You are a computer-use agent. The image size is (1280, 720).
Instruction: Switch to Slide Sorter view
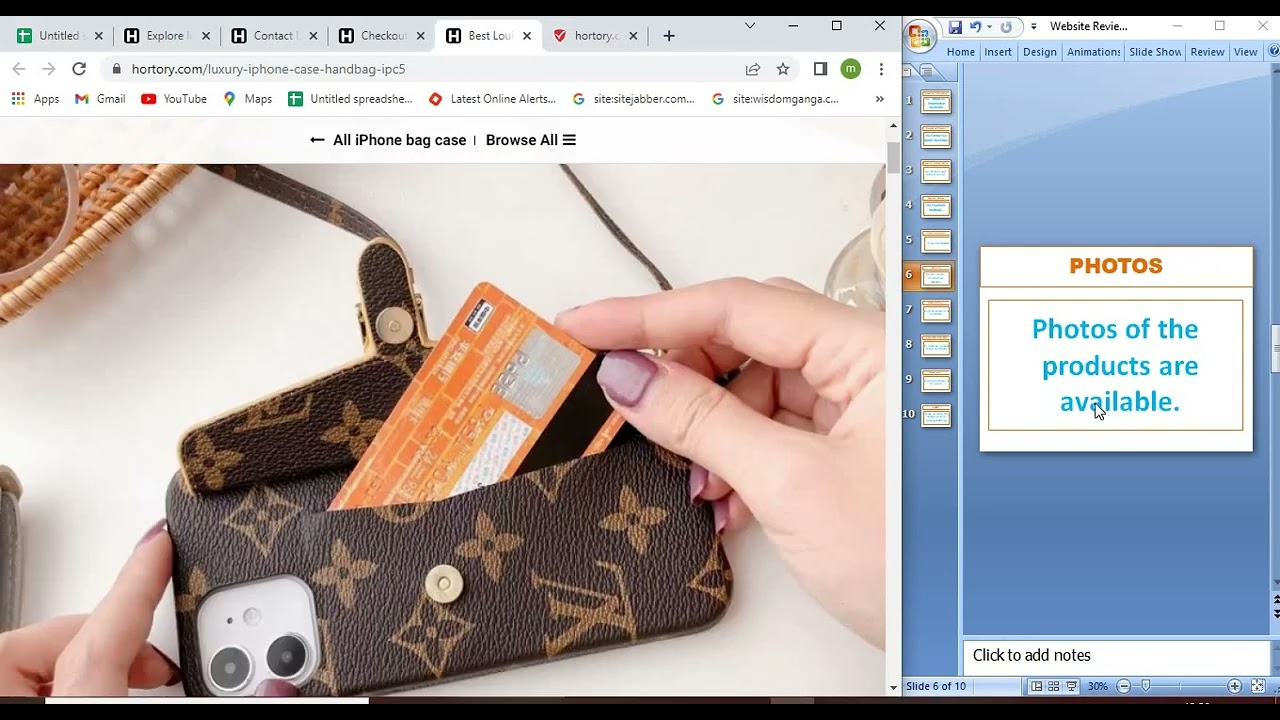[x=1054, y=686]
